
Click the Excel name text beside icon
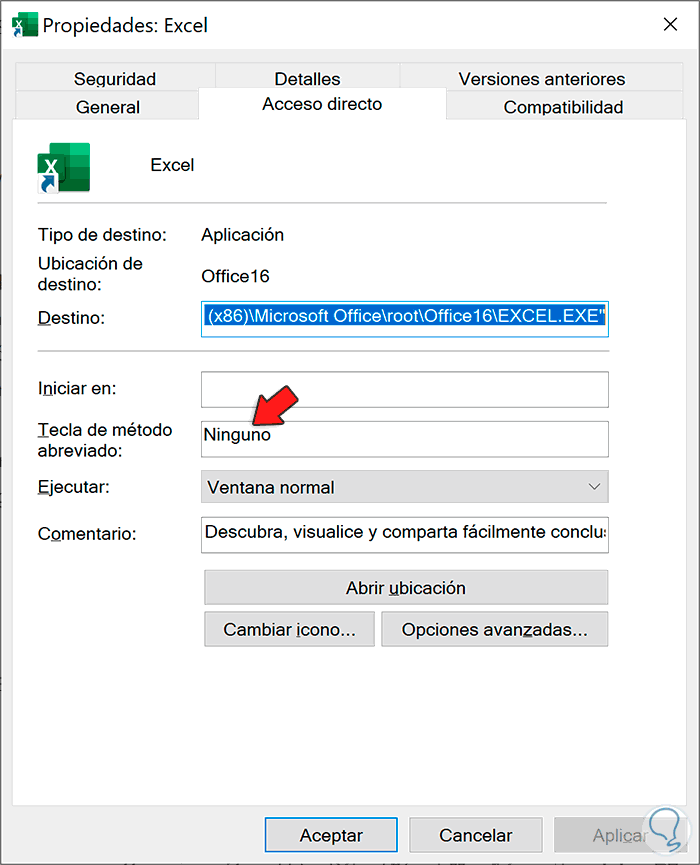click(x=172, y=165)
